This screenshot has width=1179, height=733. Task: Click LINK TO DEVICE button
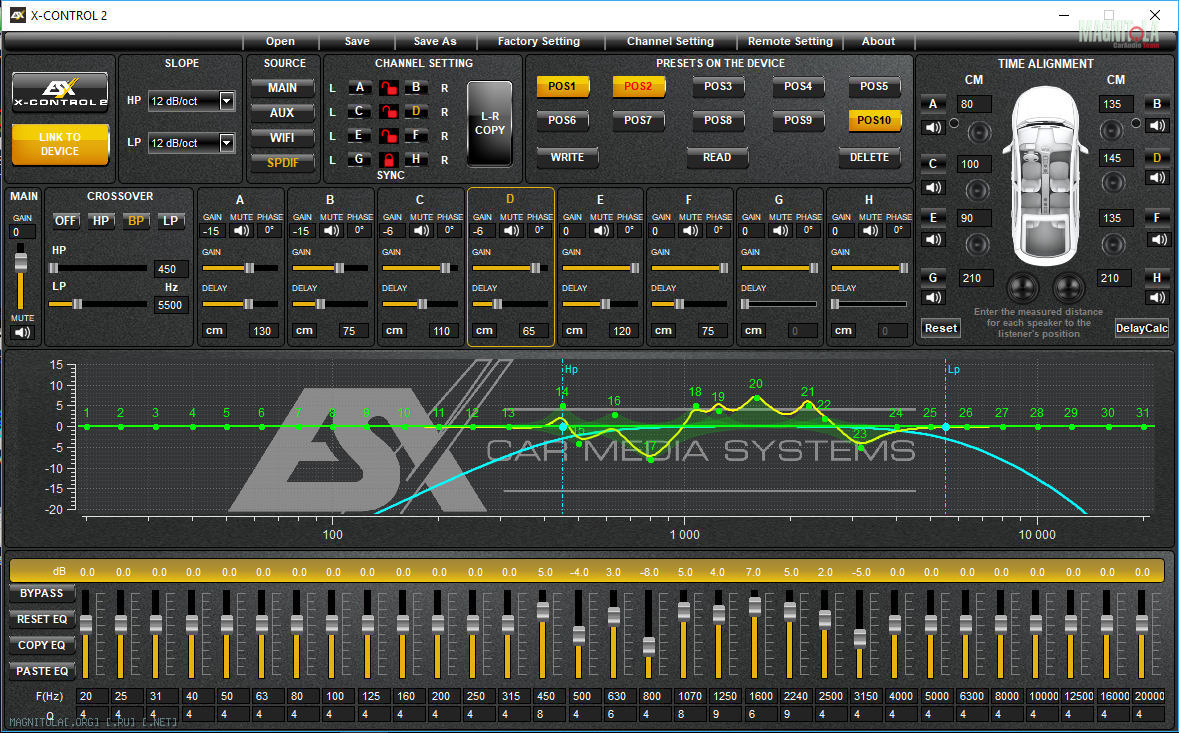click(x=60, y=144)
